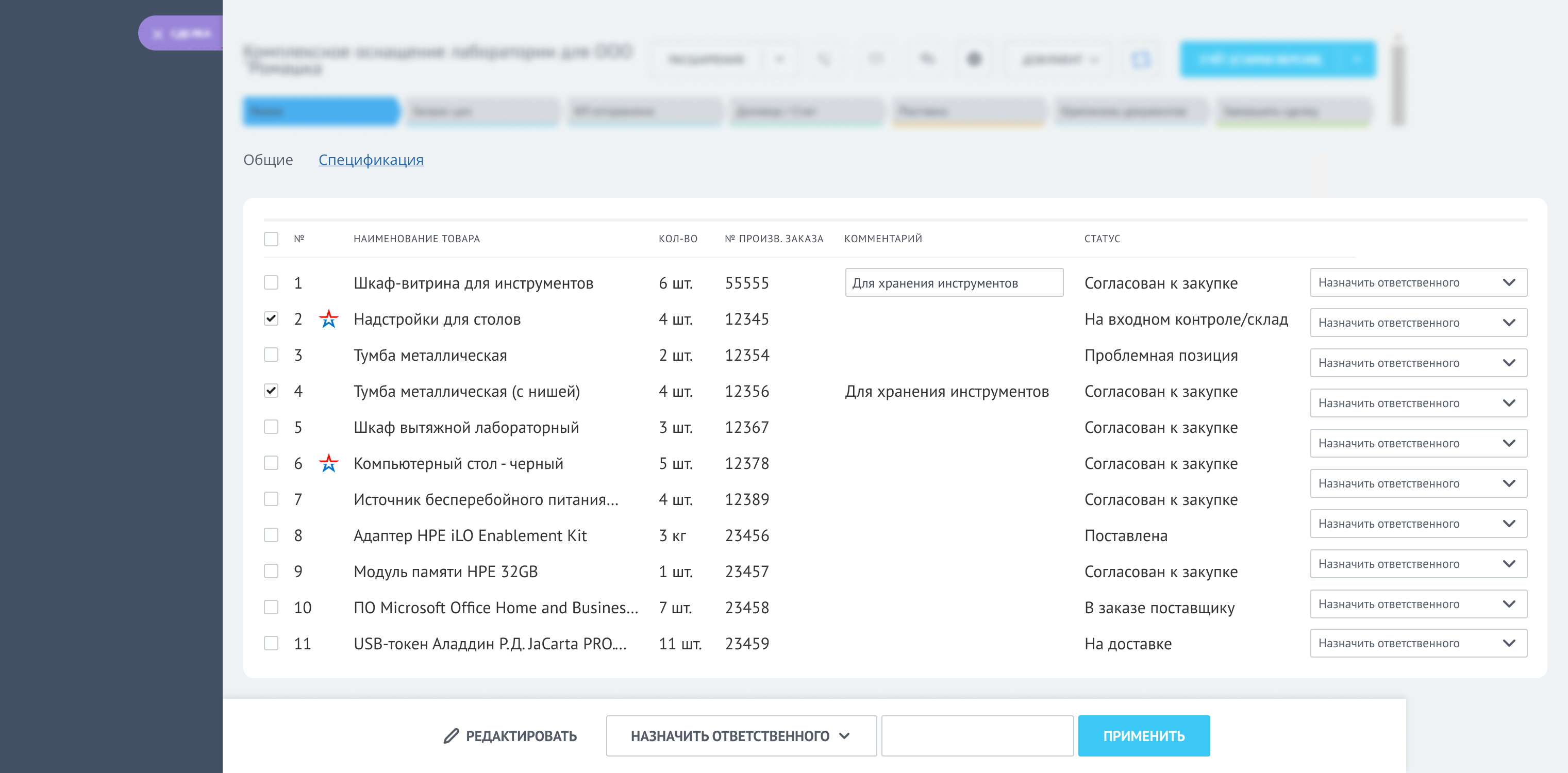This screenshot has height=773, width=1568.
Task: Expand assignee dropdown for Шкаф-витрина row
Action: [x=1417, y=282]
